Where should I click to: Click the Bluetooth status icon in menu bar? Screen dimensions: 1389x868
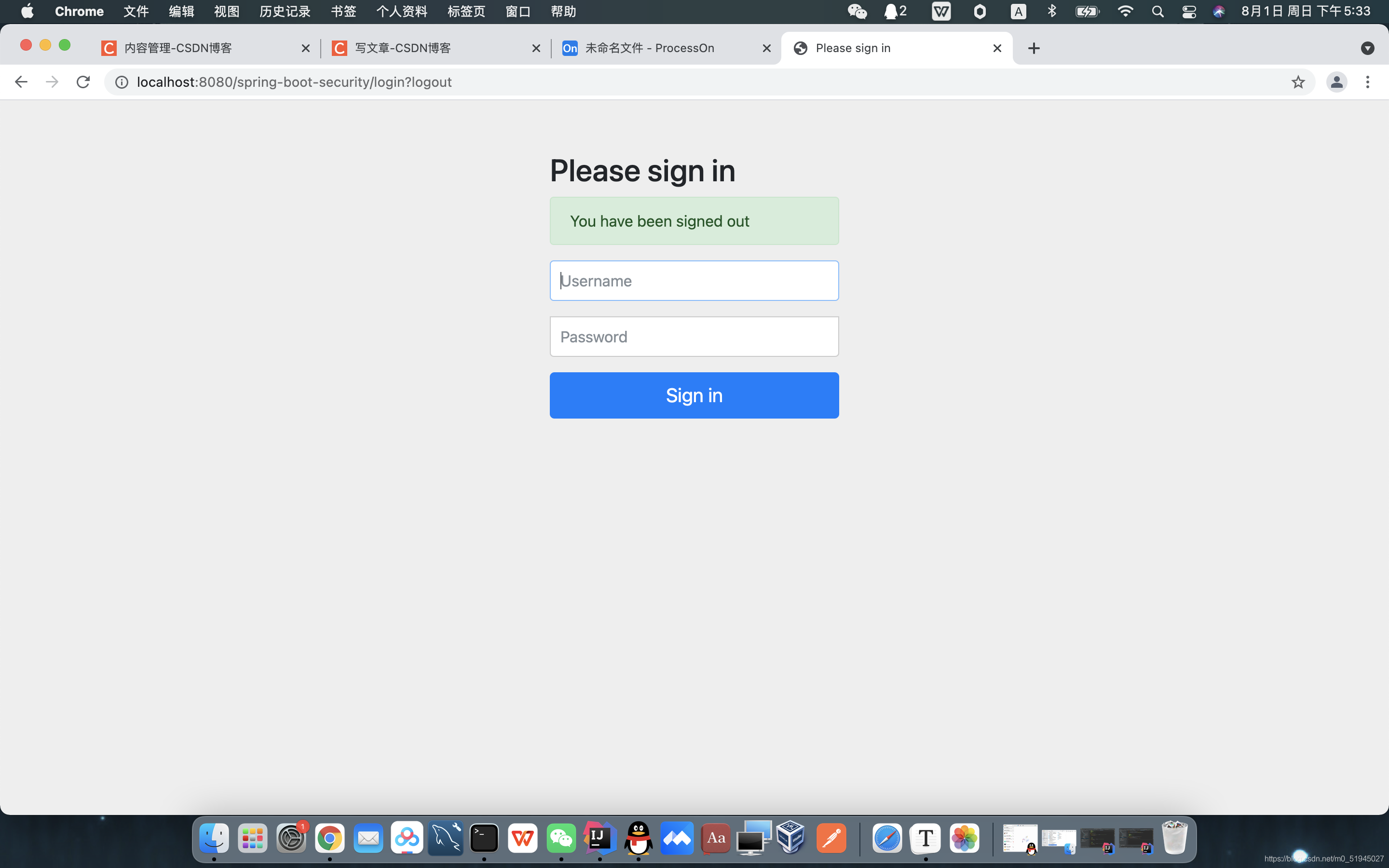(1052, 12)
